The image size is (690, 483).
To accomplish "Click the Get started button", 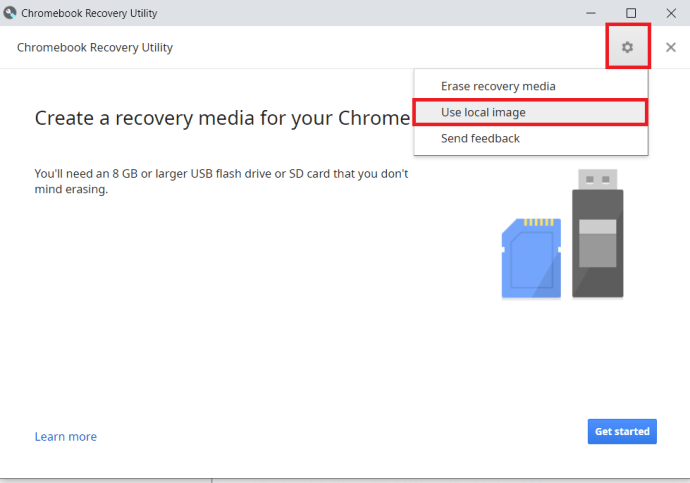I will coord(622,432).
